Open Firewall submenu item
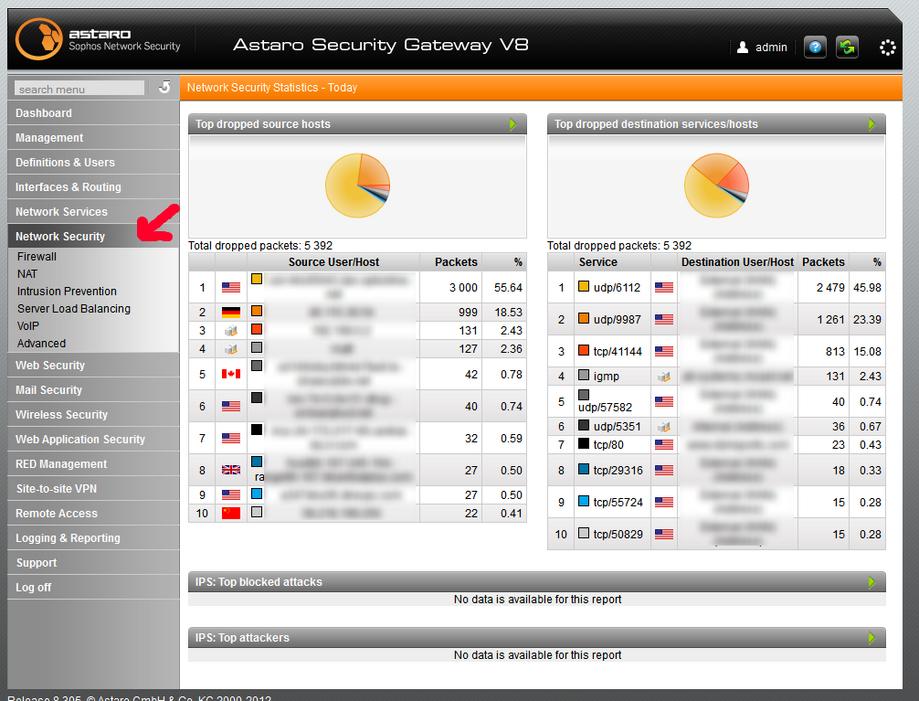The image size is (919, 701). [x=37, y=257]
